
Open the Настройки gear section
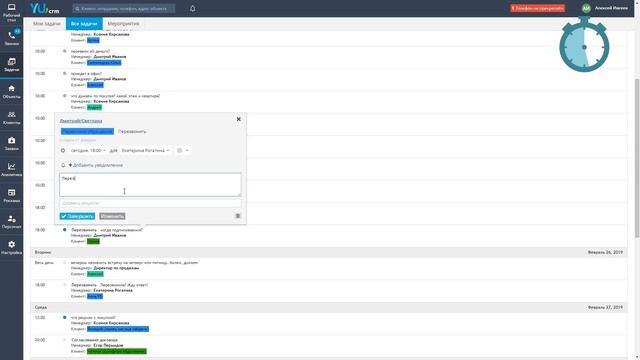[x=11, y=247]
